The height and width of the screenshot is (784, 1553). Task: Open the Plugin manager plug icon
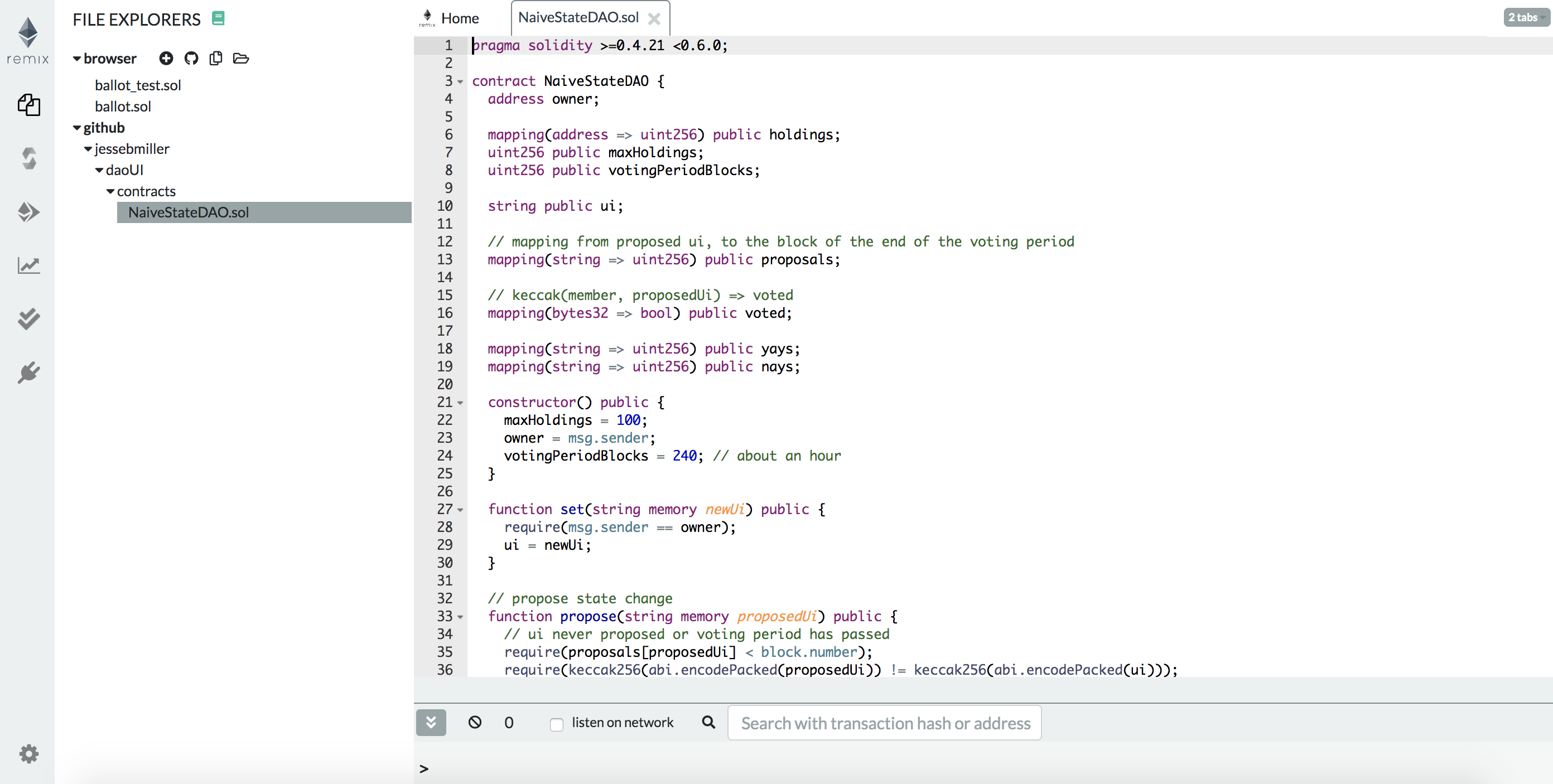tap(28, 372)
